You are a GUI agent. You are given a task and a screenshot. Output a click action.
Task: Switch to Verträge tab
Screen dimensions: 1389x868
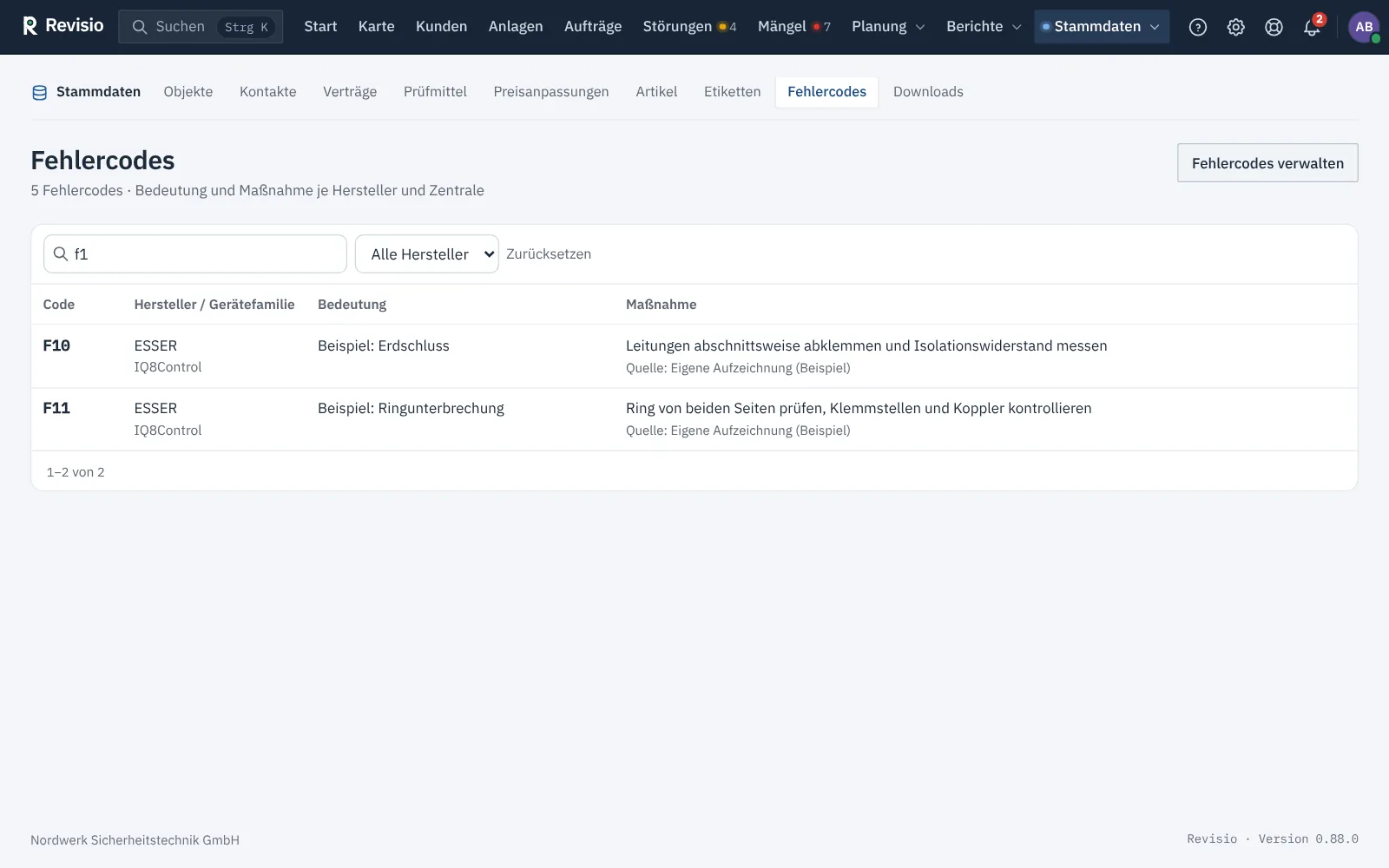(350, 92)
